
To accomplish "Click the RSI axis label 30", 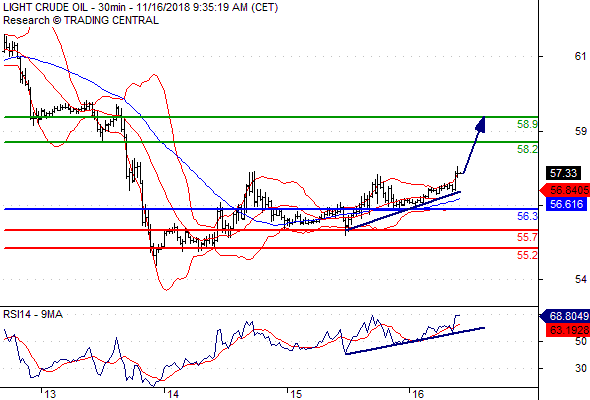I will pyautogui.click(x=581, y=368).
